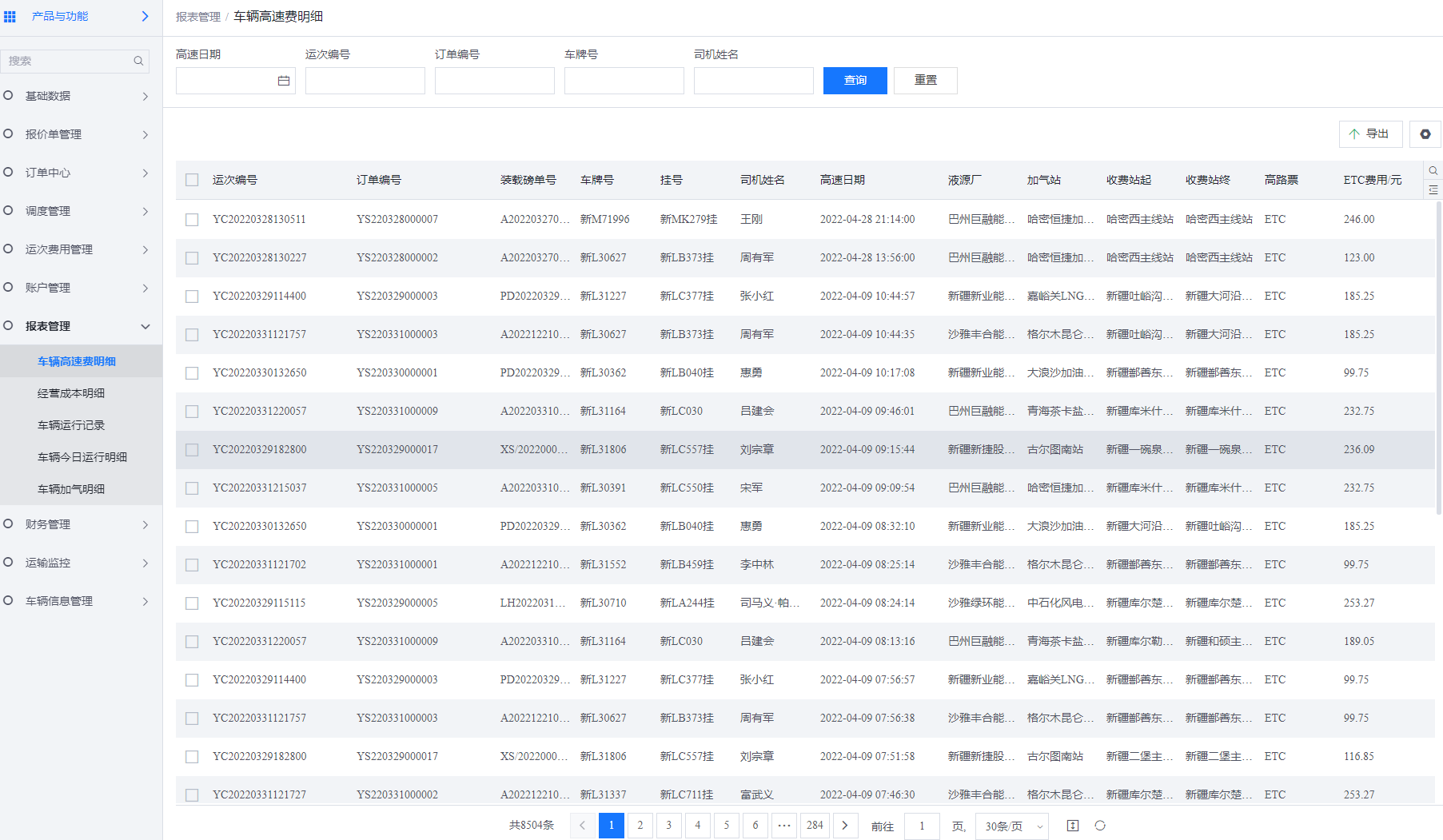Check row YC20220328130227 checkbox
The width and height of the screenshot is (1443, 840).
(x=192, y=257)
